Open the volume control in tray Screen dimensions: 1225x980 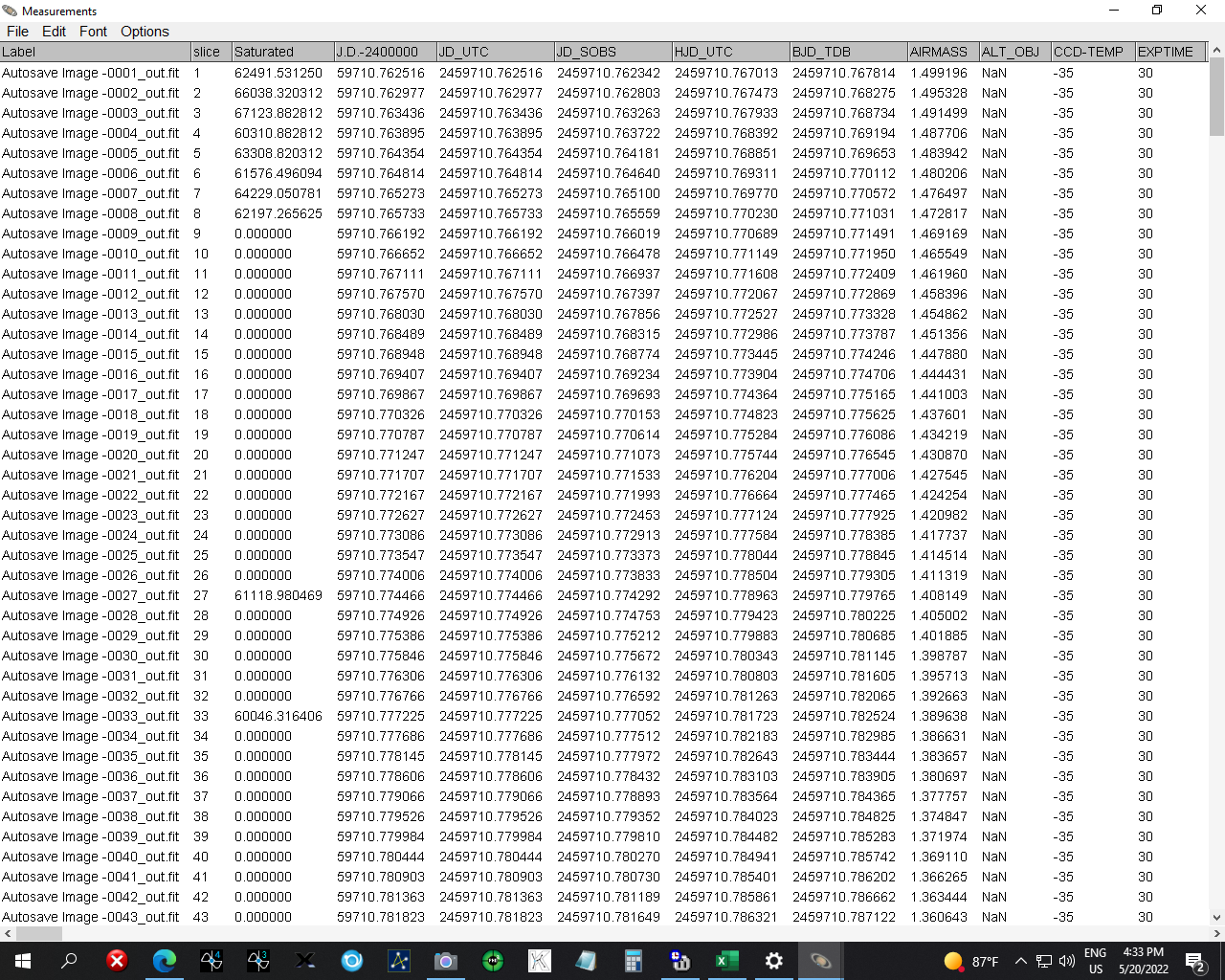(x=1067, y=961)
